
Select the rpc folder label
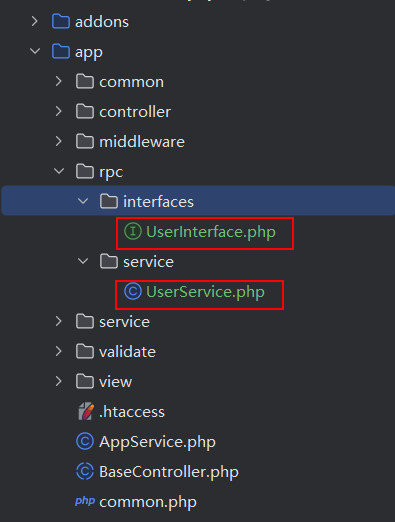[111, 173]
